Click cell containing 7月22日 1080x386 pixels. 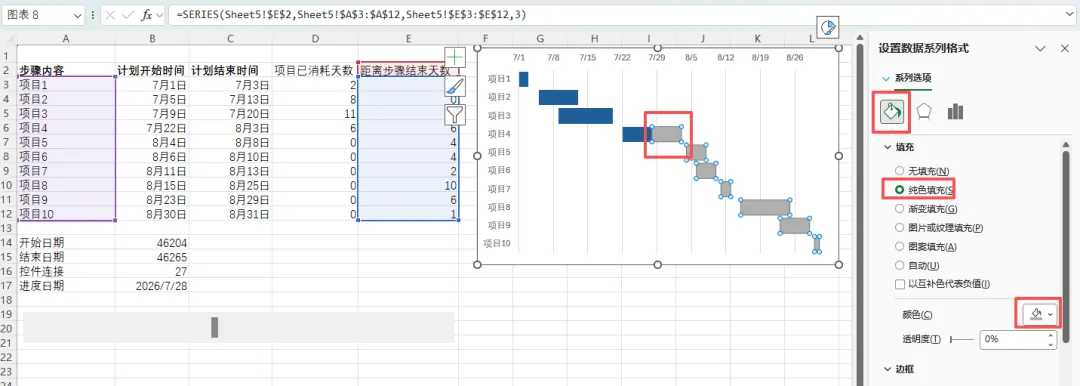pyautogui.click(x=152, y=128)
